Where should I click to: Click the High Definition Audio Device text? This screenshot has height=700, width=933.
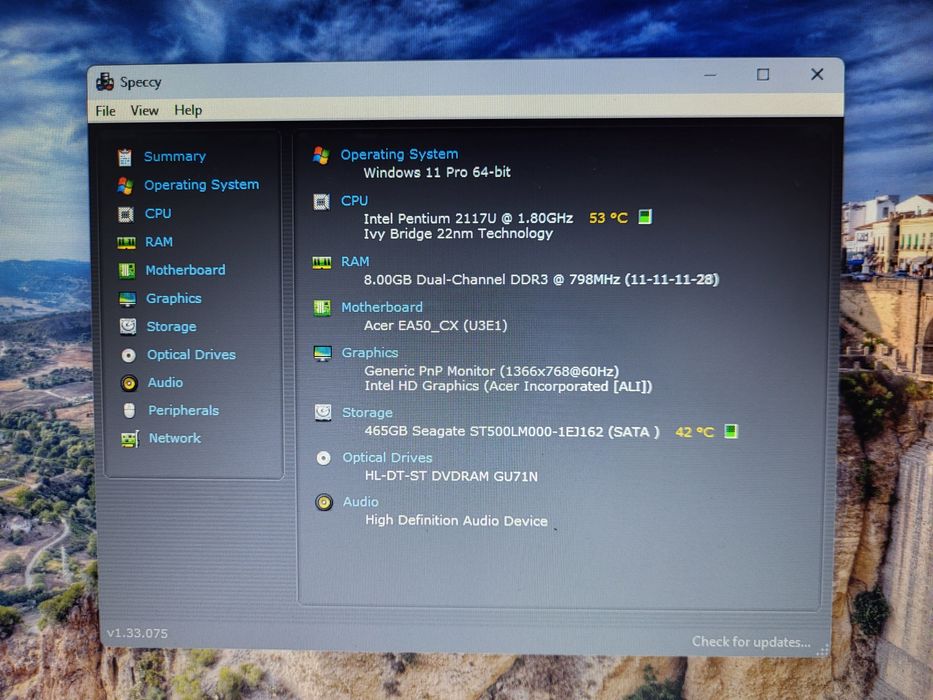(x=456, y=521)
